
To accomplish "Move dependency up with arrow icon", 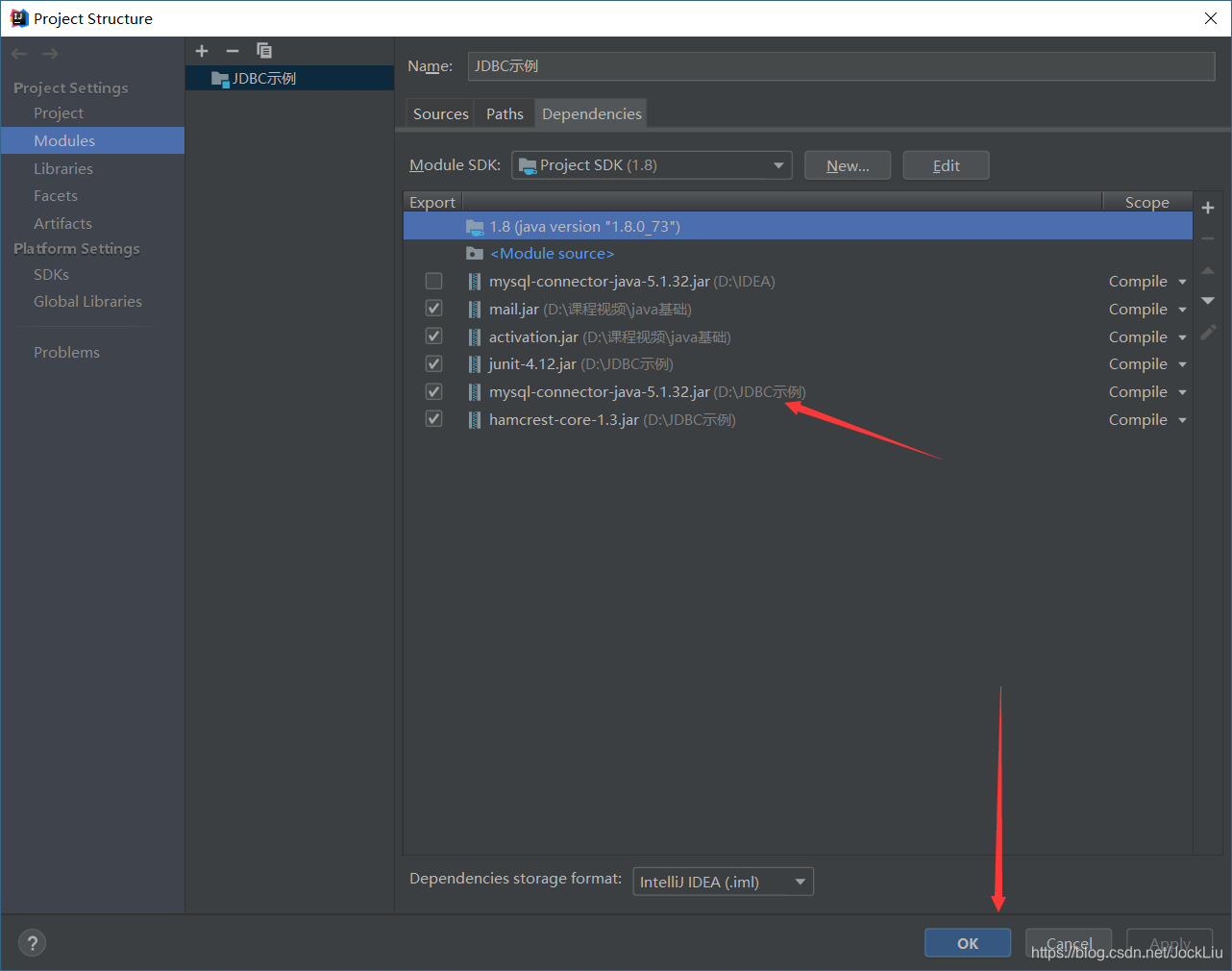I will (1208, 270).
